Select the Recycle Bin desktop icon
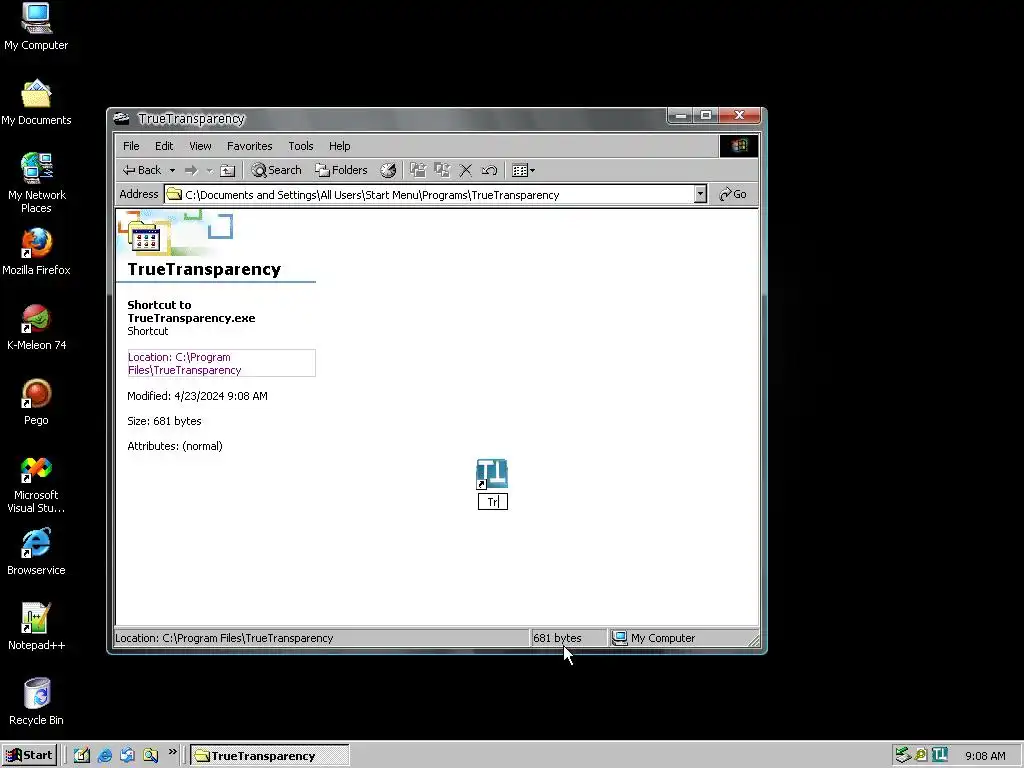The width and height of the screenshot is (1024, 768). [x=36, y=703]
